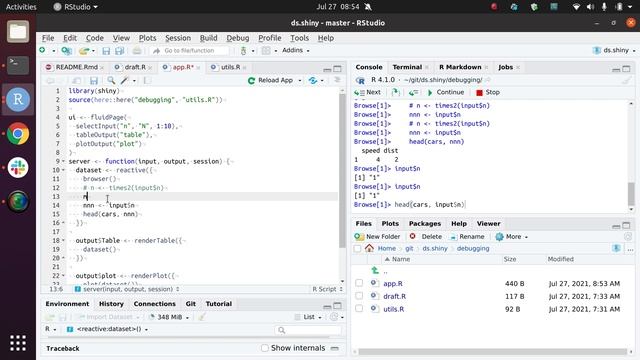Open Find/Replace magnifier in editor
Image resolution: width=640 pixels, height=360 pixels.
point(111,80)
